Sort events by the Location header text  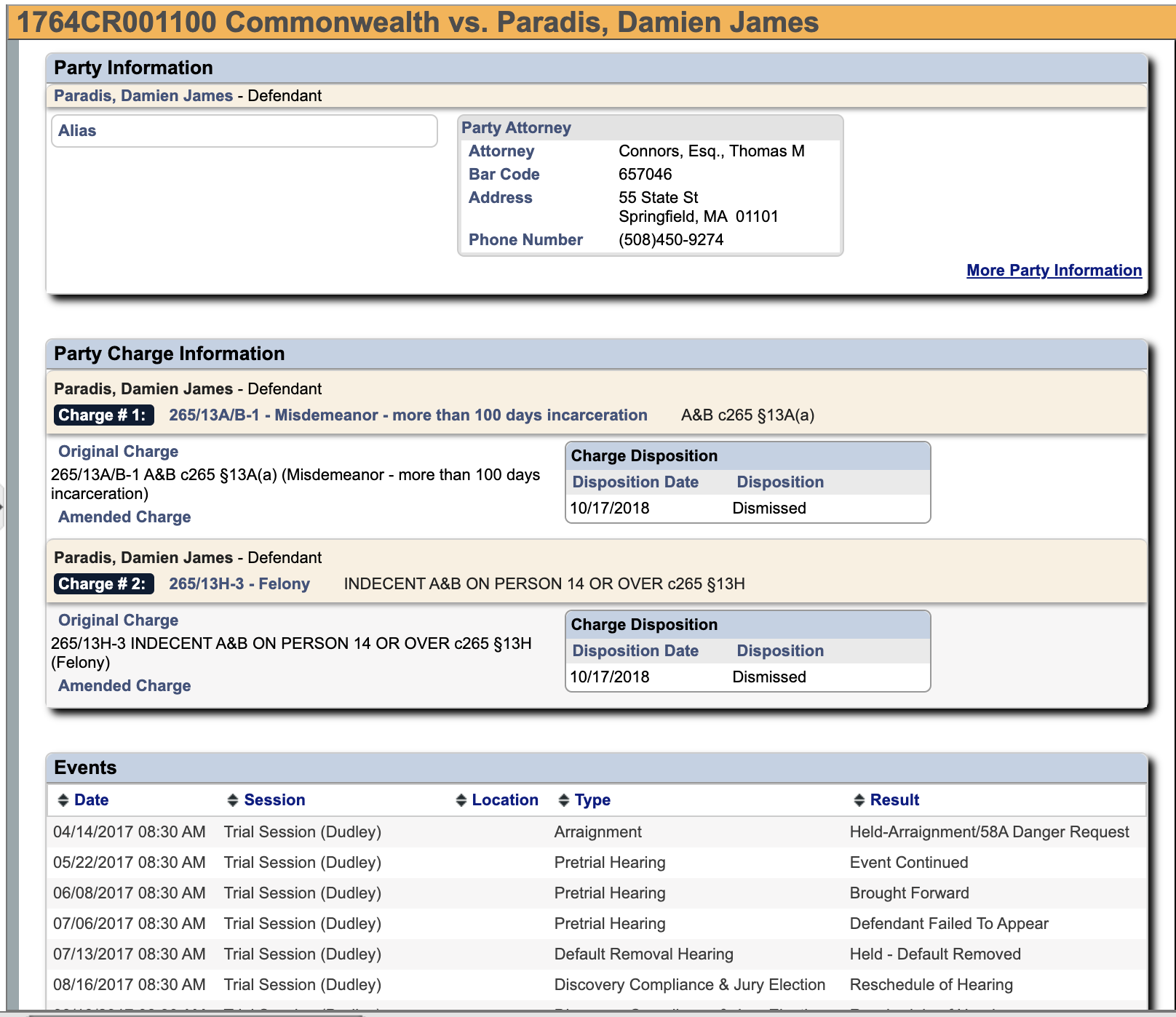click(x=505, y=800)
